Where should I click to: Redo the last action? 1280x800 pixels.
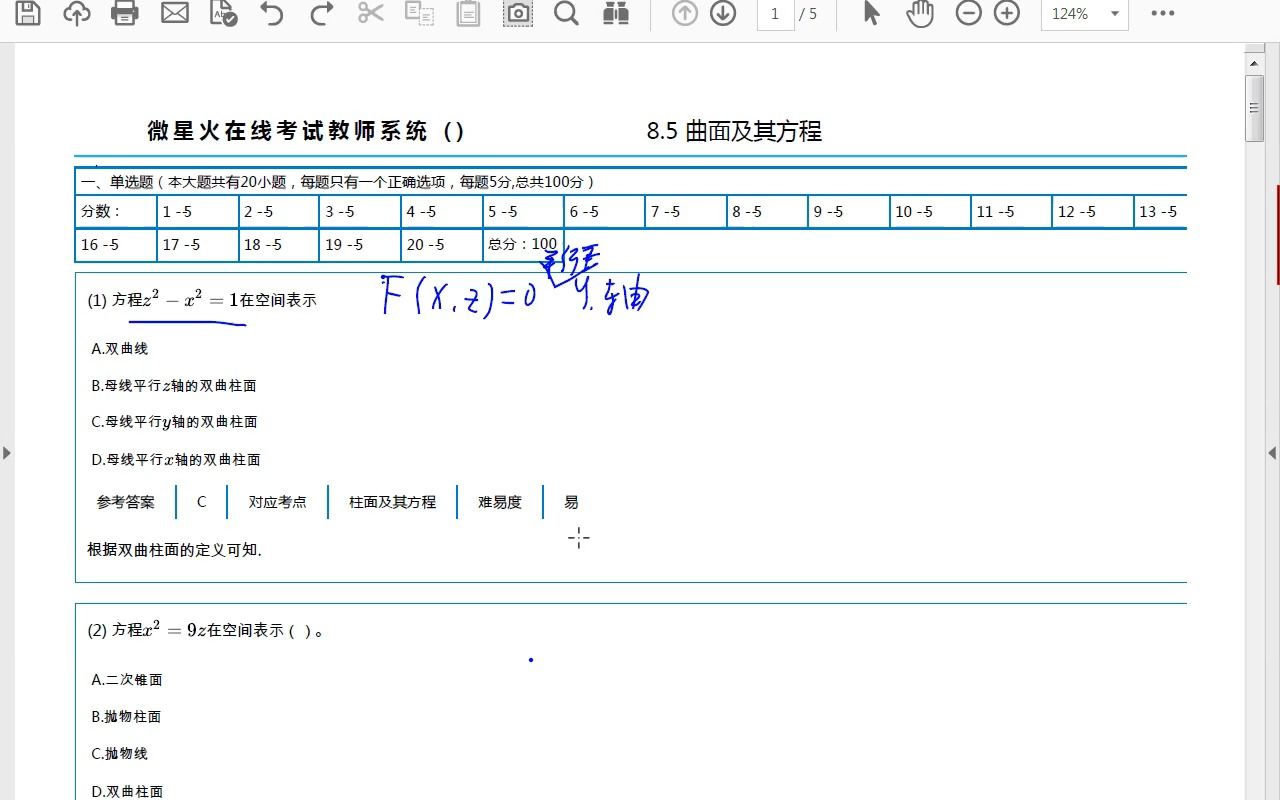coord(321,13)
